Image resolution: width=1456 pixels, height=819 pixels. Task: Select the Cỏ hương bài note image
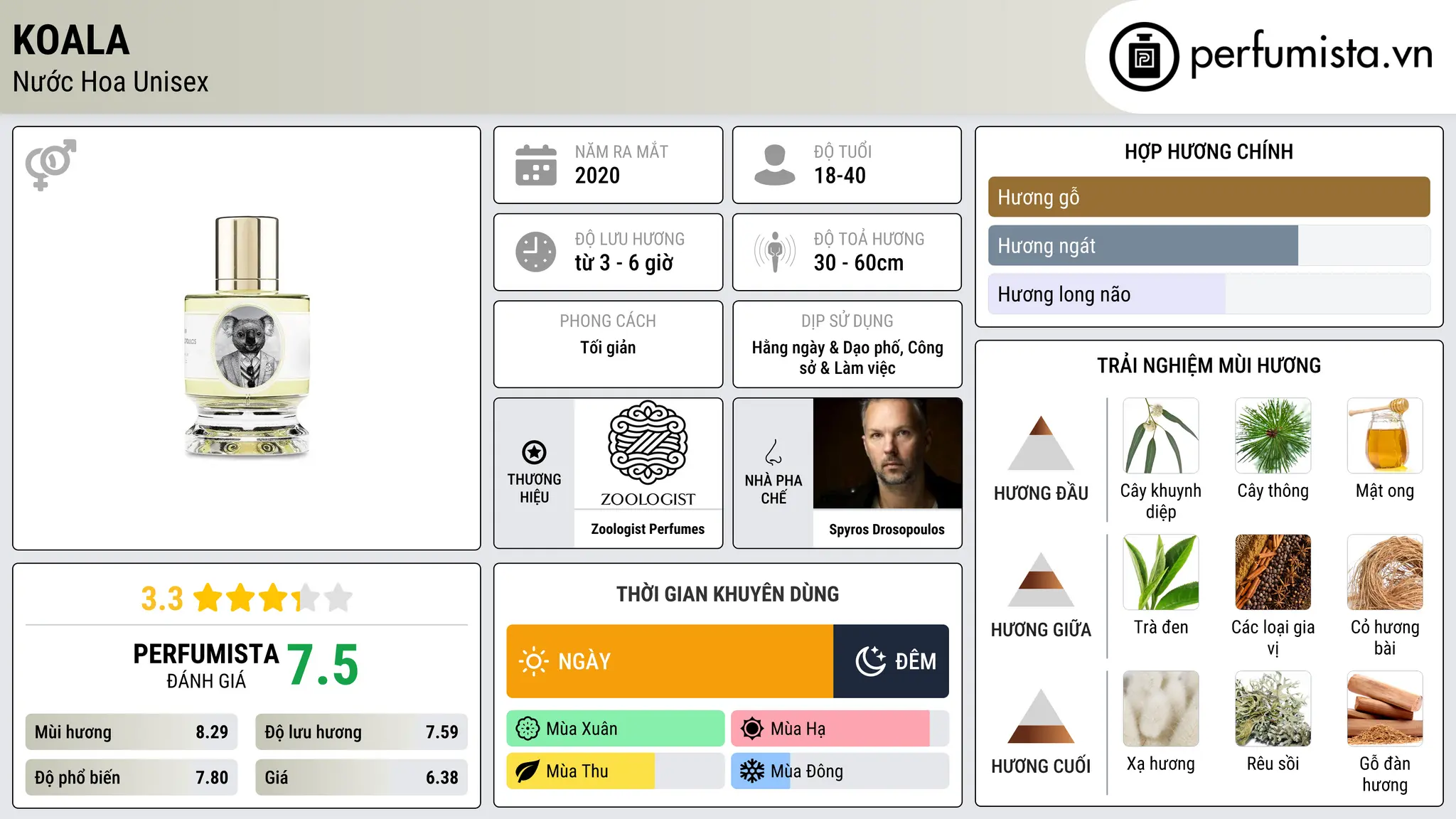[x=1385, y=572]
